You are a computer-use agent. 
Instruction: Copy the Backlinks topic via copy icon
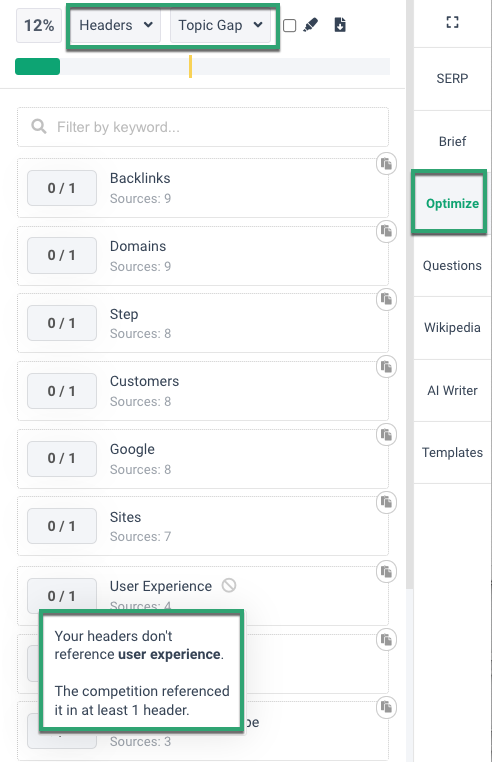point(387,164)
